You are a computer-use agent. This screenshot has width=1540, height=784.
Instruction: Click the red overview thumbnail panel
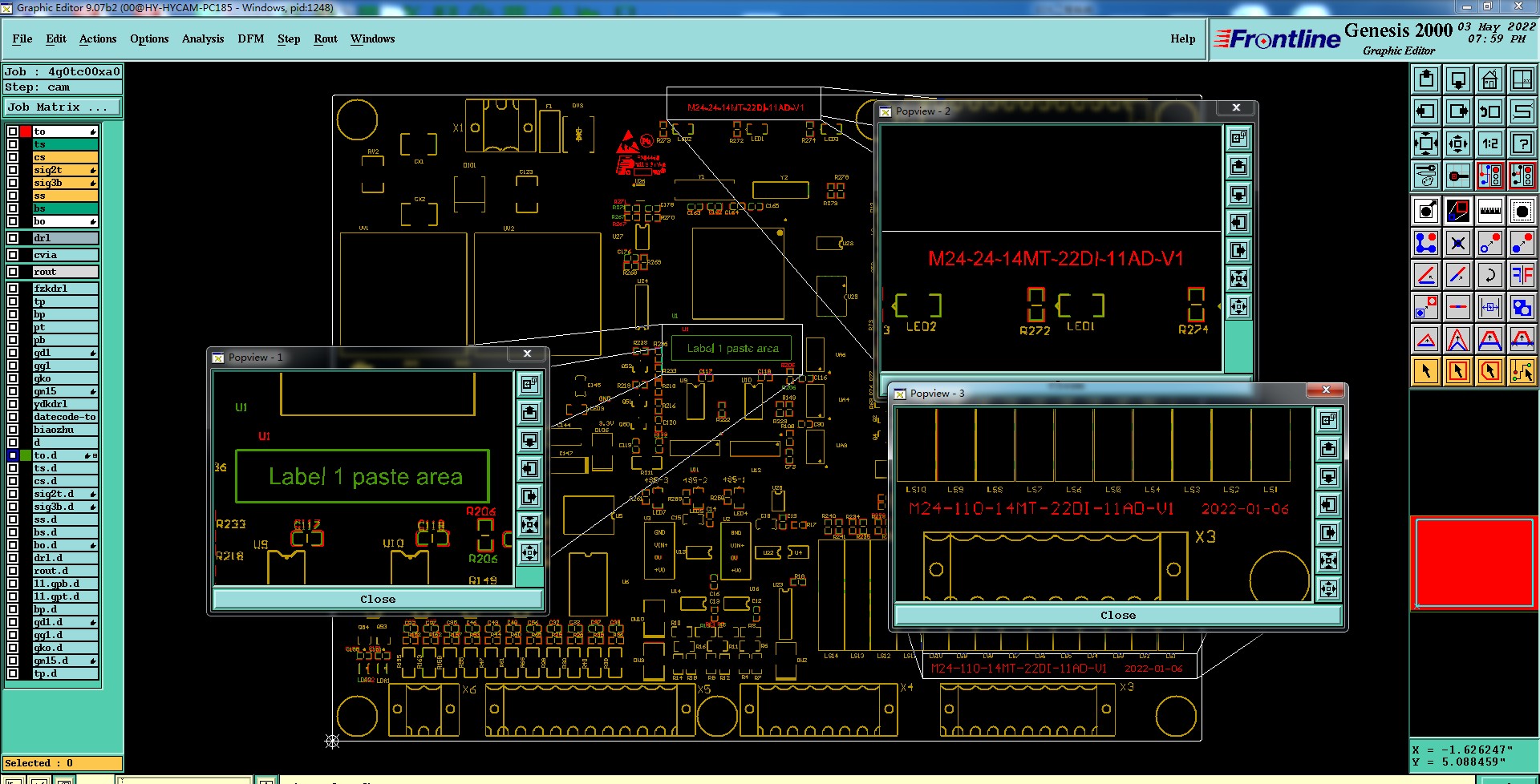click(1474, 563)
